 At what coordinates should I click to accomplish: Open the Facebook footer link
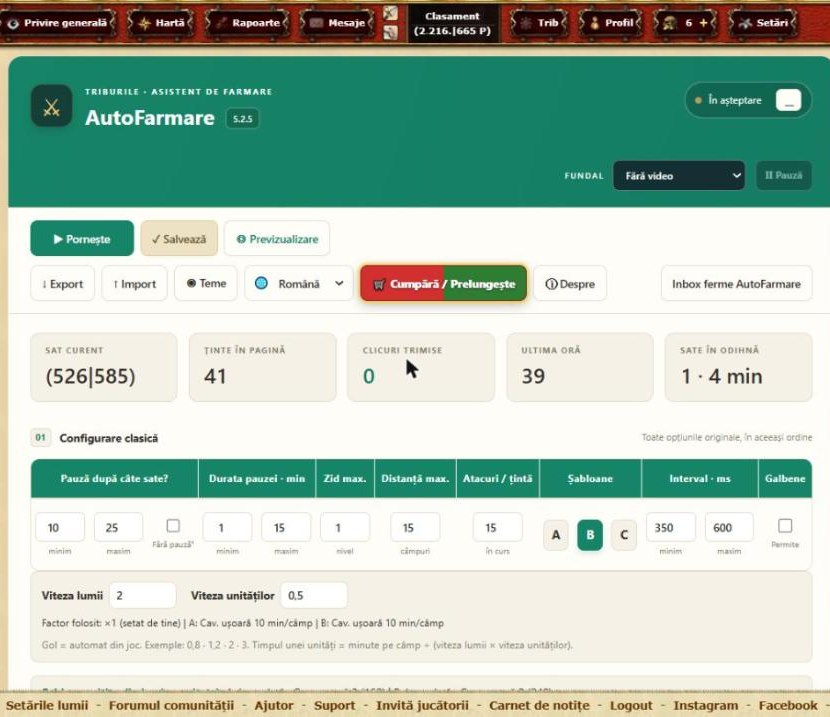[788, 705]
